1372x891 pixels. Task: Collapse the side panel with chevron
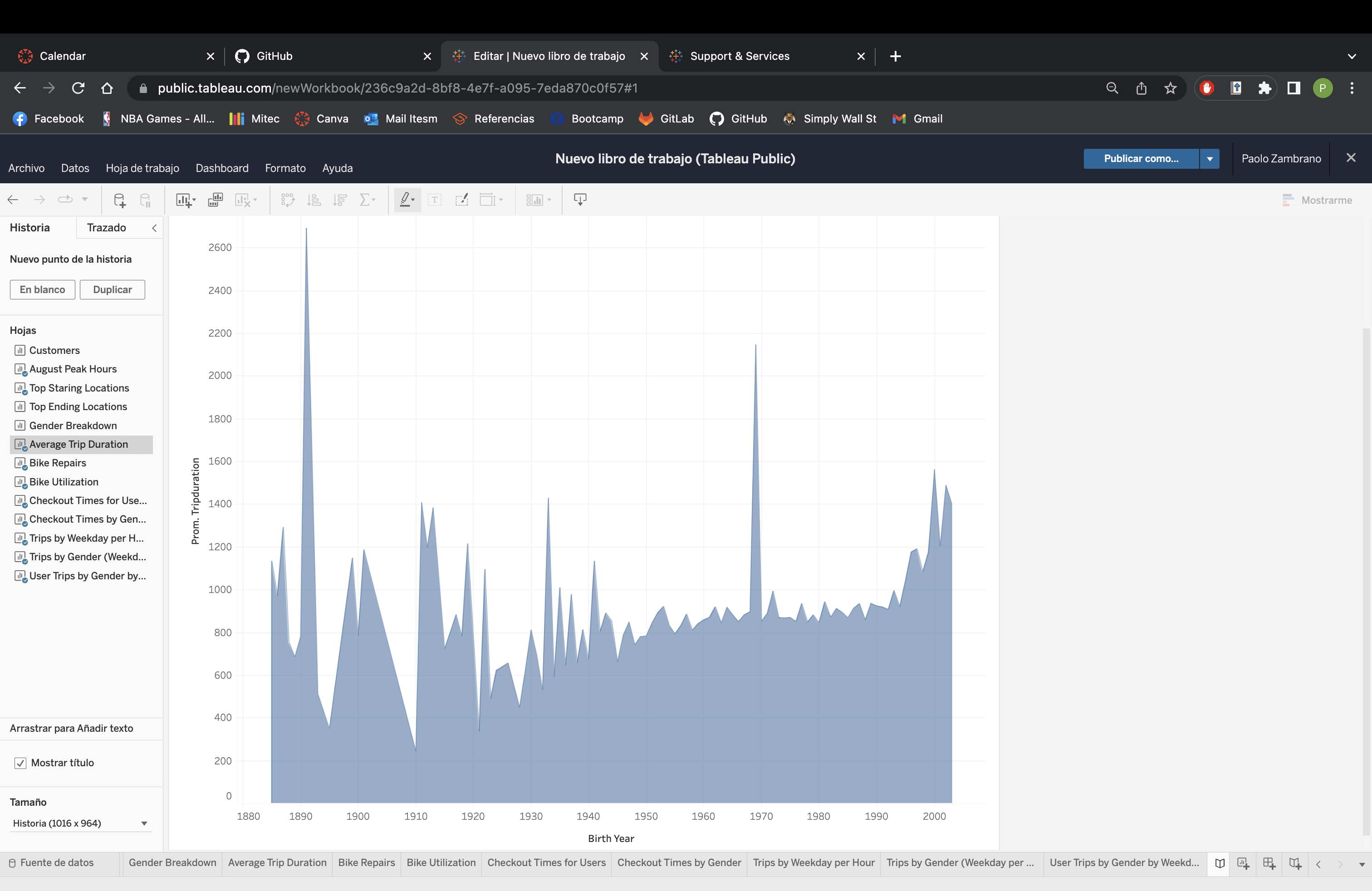pyautogui.click(x=154, y=228)
